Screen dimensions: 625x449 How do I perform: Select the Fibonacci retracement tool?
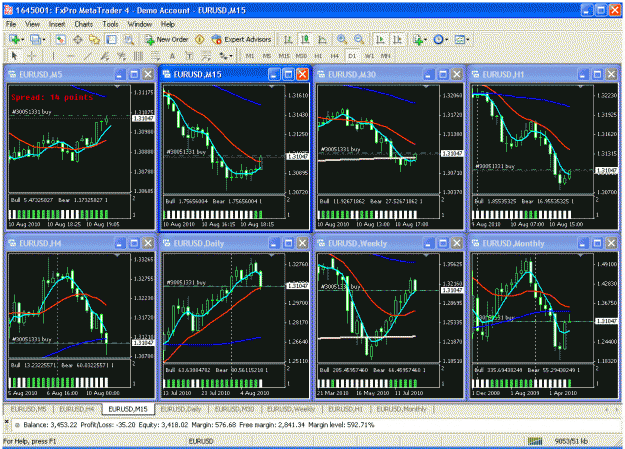point(155,56)
